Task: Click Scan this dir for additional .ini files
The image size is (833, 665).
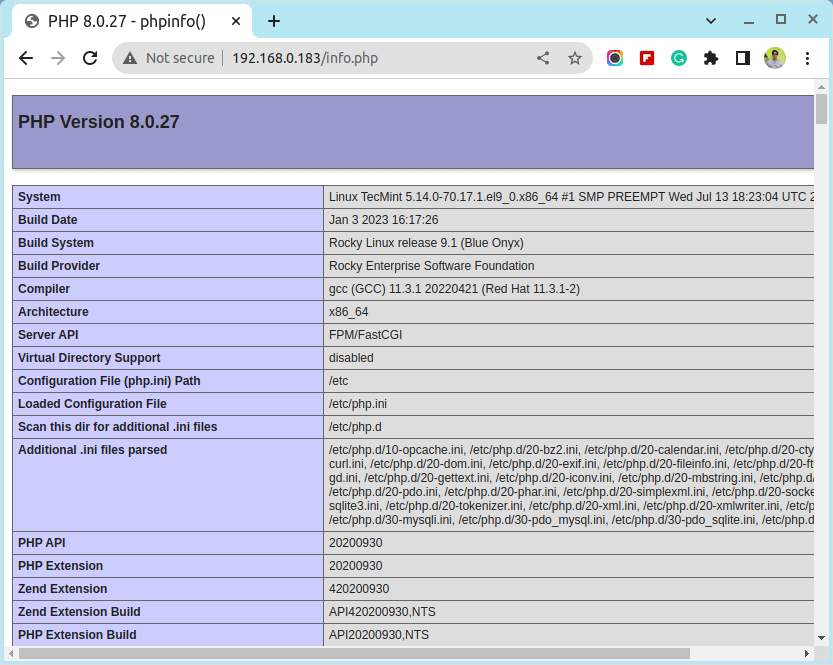Action: pyautogui.click(x=117, y=427)
